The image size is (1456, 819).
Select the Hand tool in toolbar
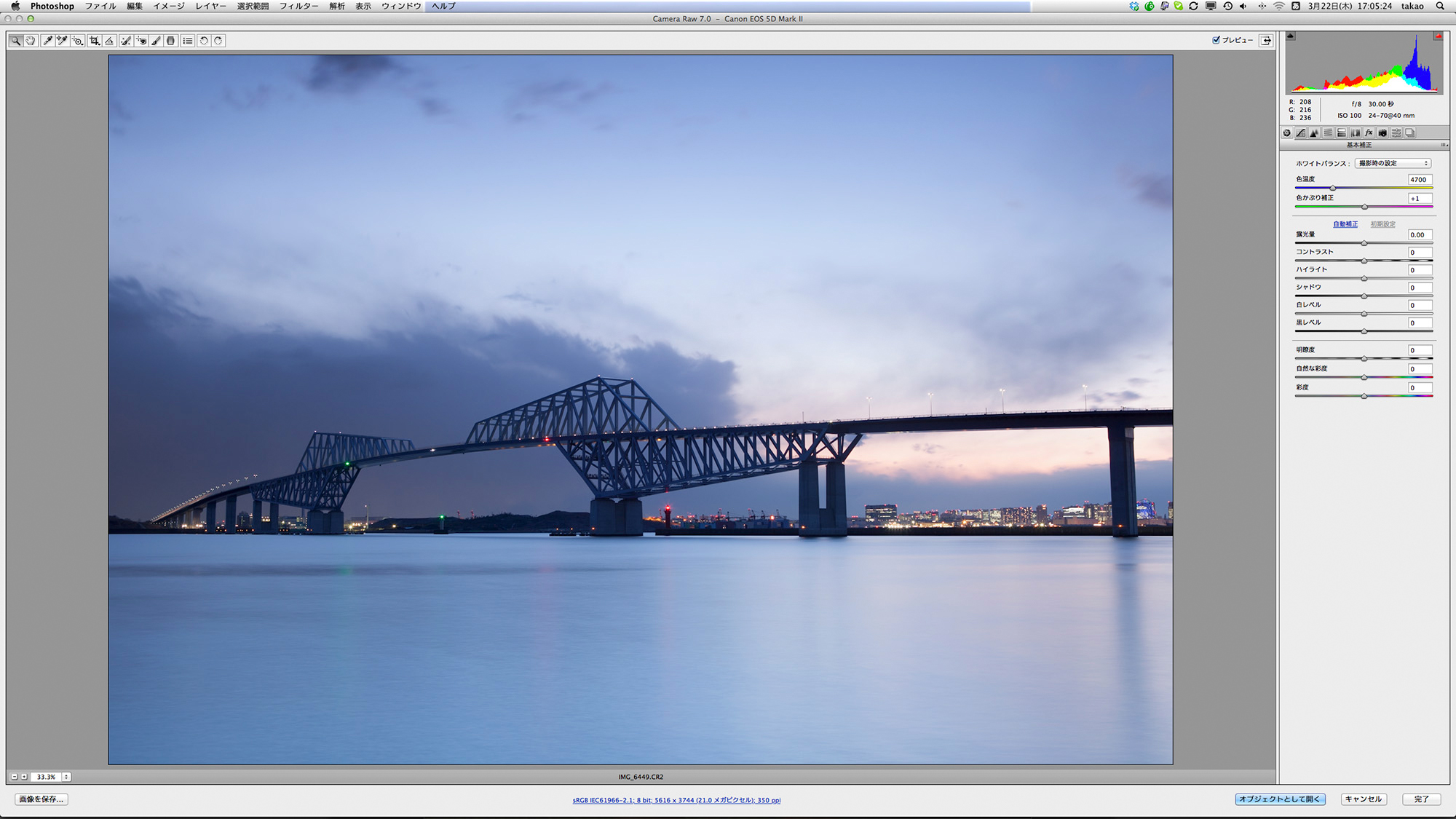click(31, 41)
